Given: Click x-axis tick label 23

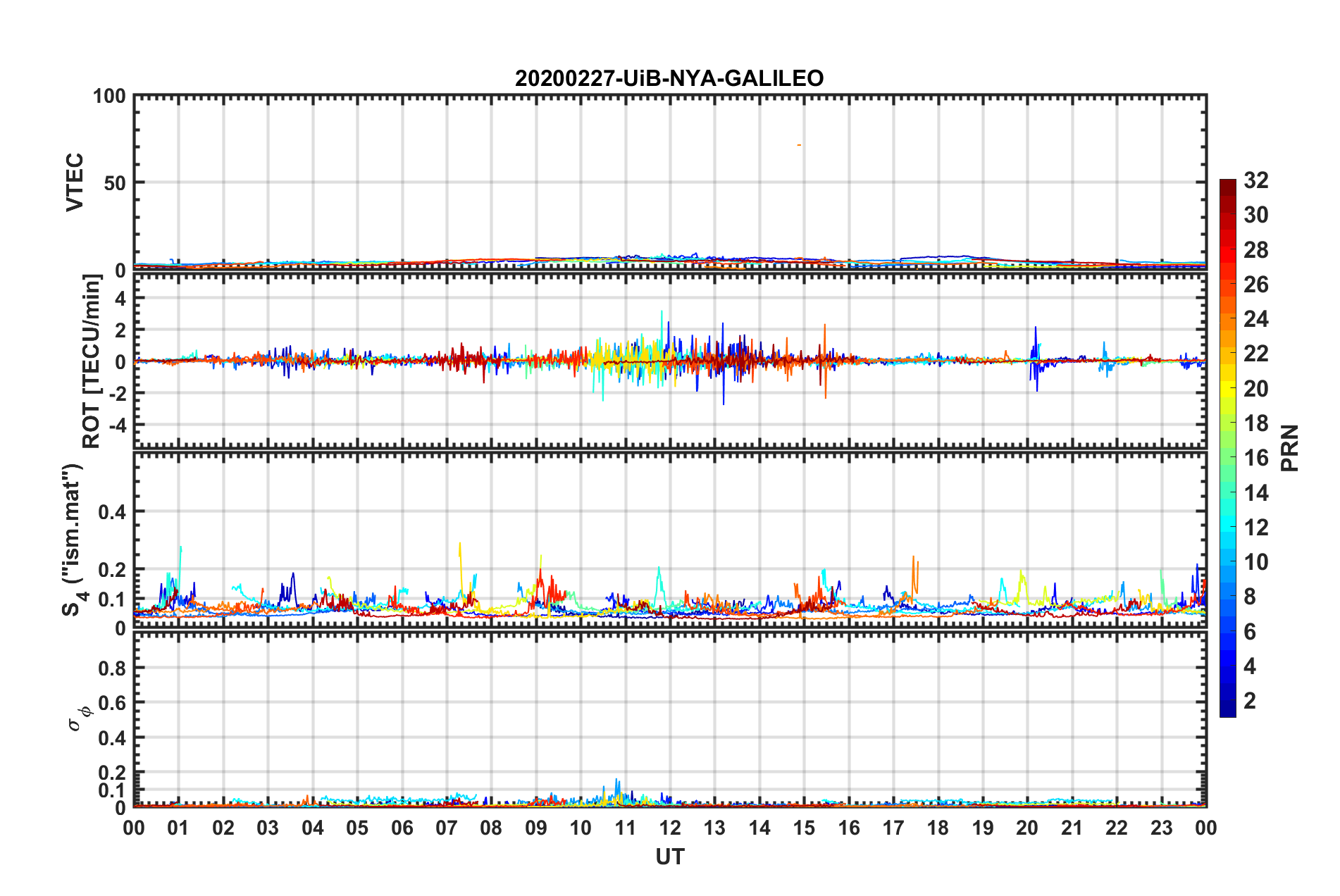Looking at the screenshot, I should pyautogui.click(x=1162, y=828).
